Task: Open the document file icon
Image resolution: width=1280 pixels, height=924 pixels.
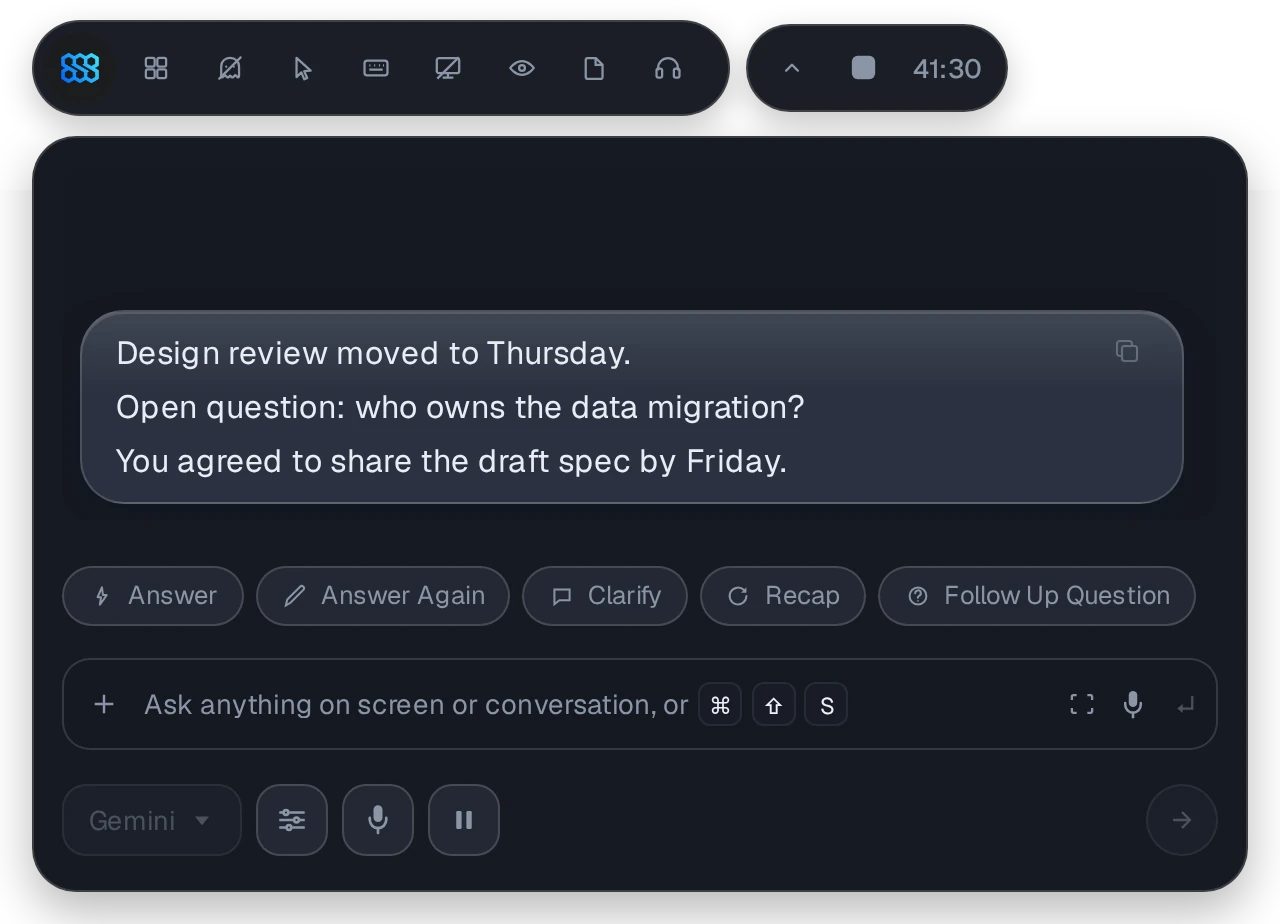Action: pyautogui.click(x=594, y=68)
